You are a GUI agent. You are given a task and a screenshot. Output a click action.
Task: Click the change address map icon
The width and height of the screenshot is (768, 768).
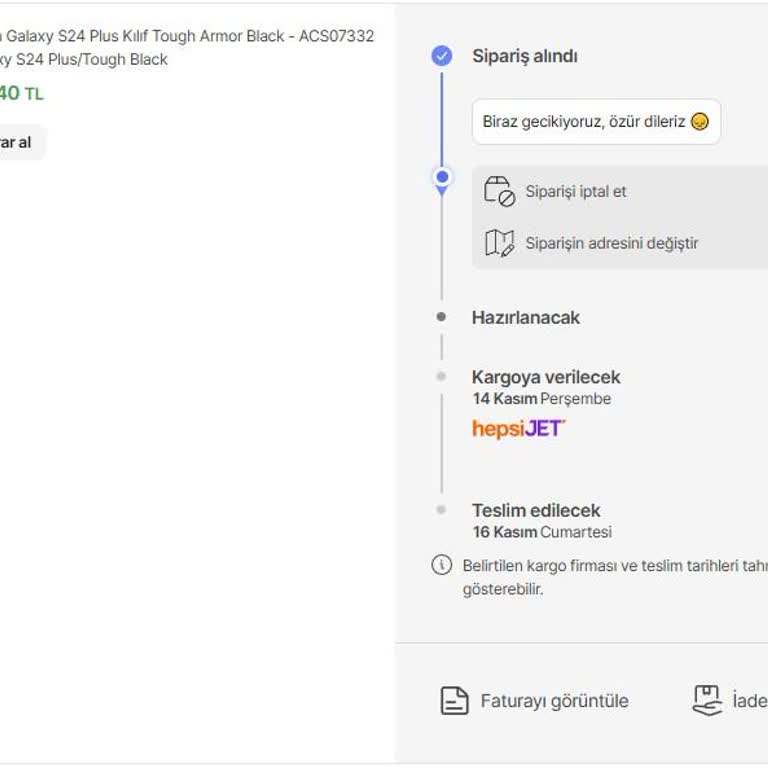(x=498, y=243)
